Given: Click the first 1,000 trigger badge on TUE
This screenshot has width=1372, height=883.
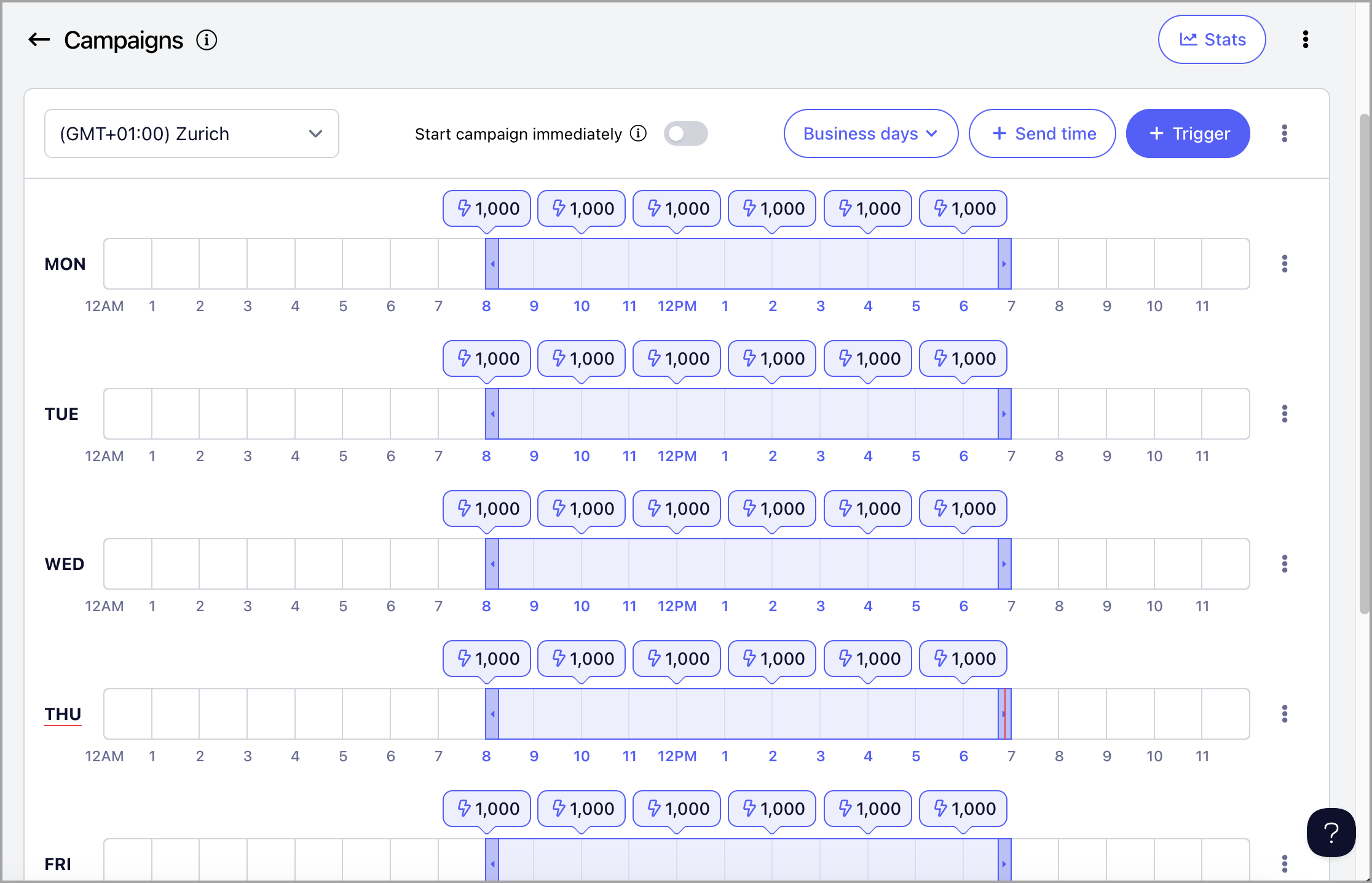Looking at the screenshot, I should point(487,358).
